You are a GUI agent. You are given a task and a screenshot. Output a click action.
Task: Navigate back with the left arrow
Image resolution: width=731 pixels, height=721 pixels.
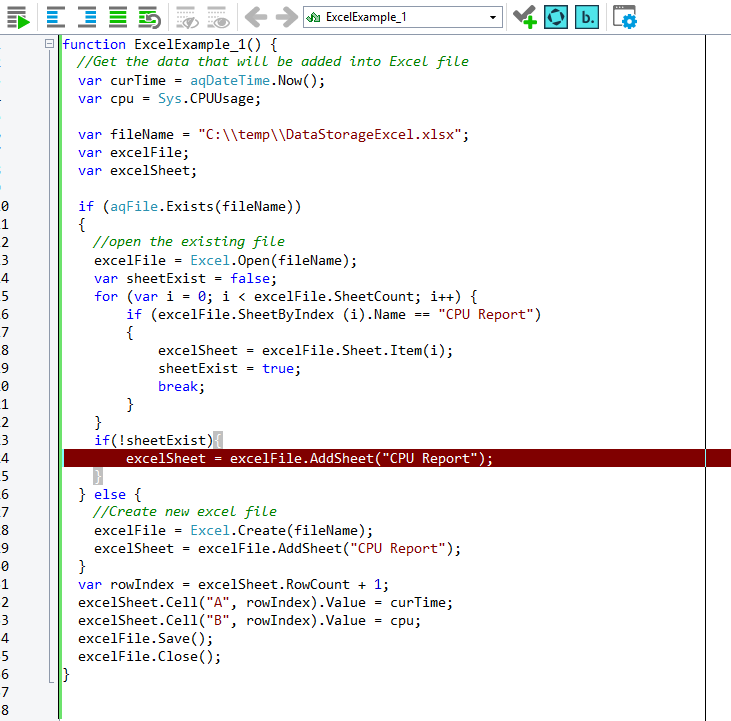[256, 17]
